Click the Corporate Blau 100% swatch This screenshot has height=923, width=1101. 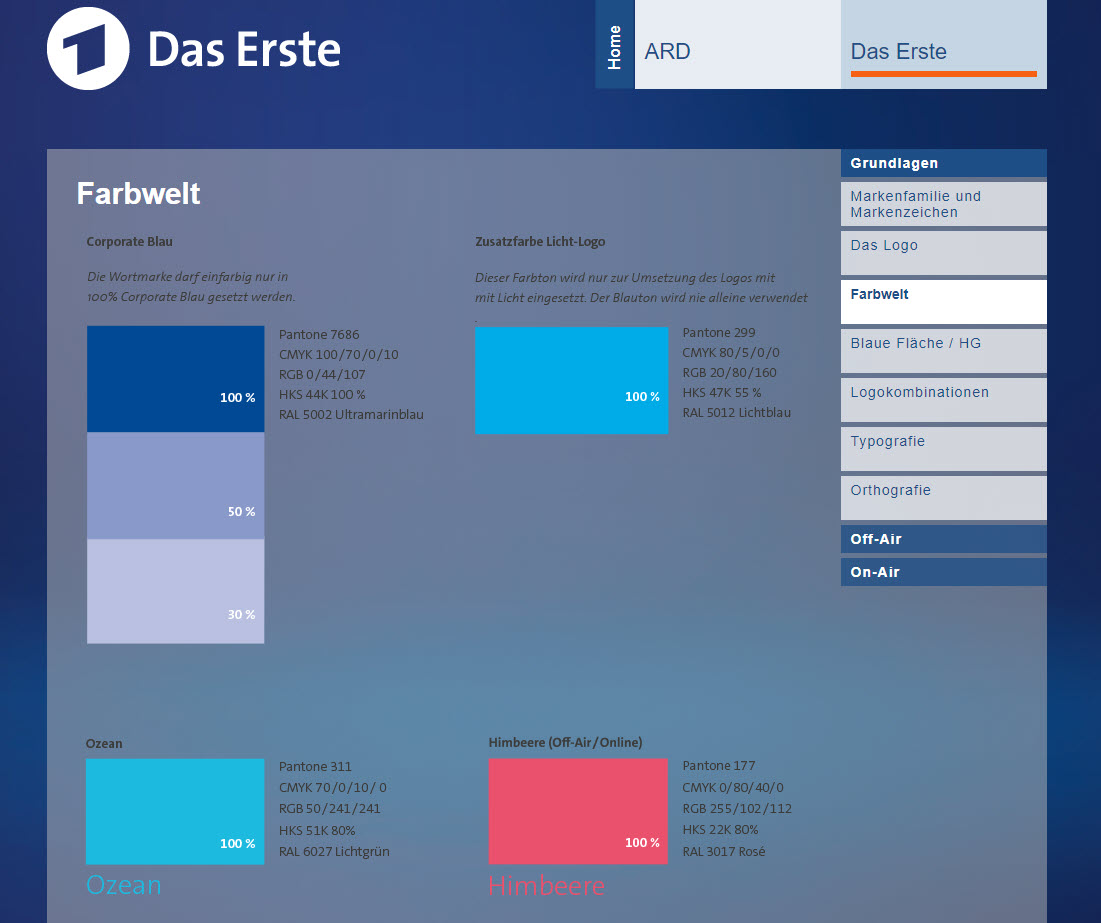click(x=175, y=379)
